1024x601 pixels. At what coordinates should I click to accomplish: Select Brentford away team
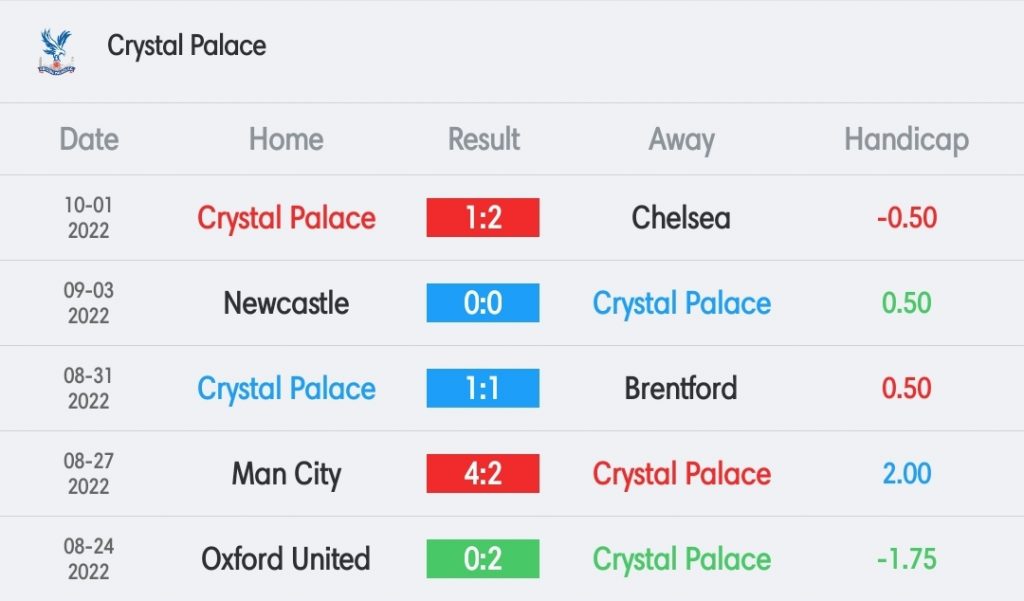[681, 388]
